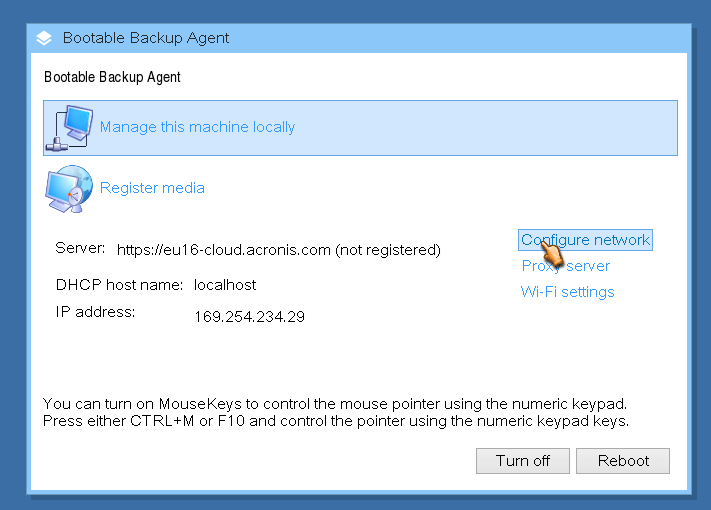Click the "Server:" label
This screenshot has width=711, height=510.
click(80, 247)
